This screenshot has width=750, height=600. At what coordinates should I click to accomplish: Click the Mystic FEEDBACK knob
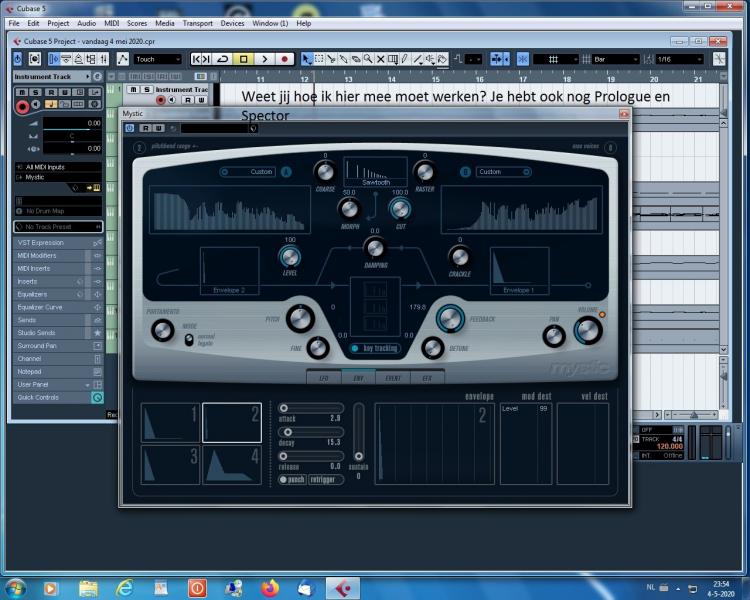[x=450, y=319]
